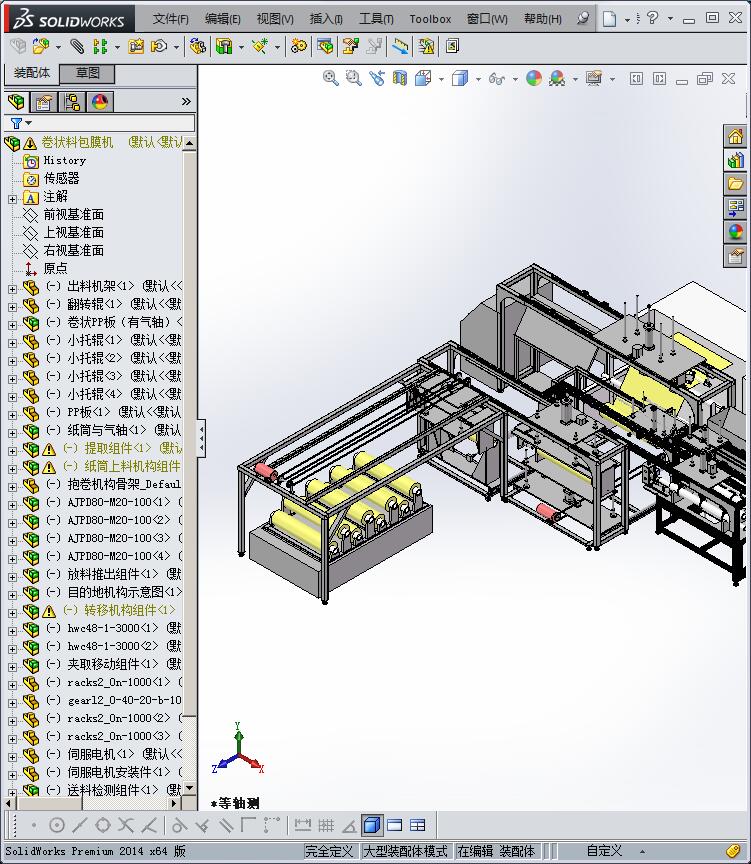This screenshot has width=751, height=864.
Task: Click the New document icon
Action: [x=609, y=19]
